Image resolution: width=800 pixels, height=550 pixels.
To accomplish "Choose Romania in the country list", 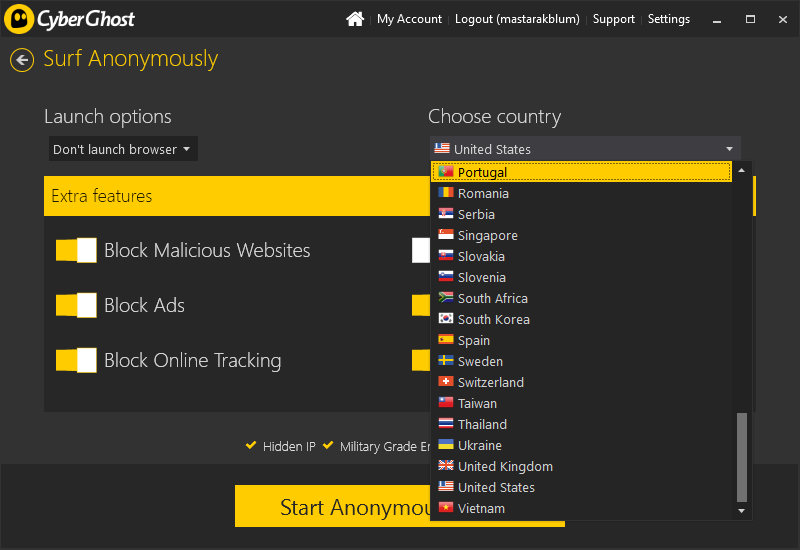I will tap(581, 193).
